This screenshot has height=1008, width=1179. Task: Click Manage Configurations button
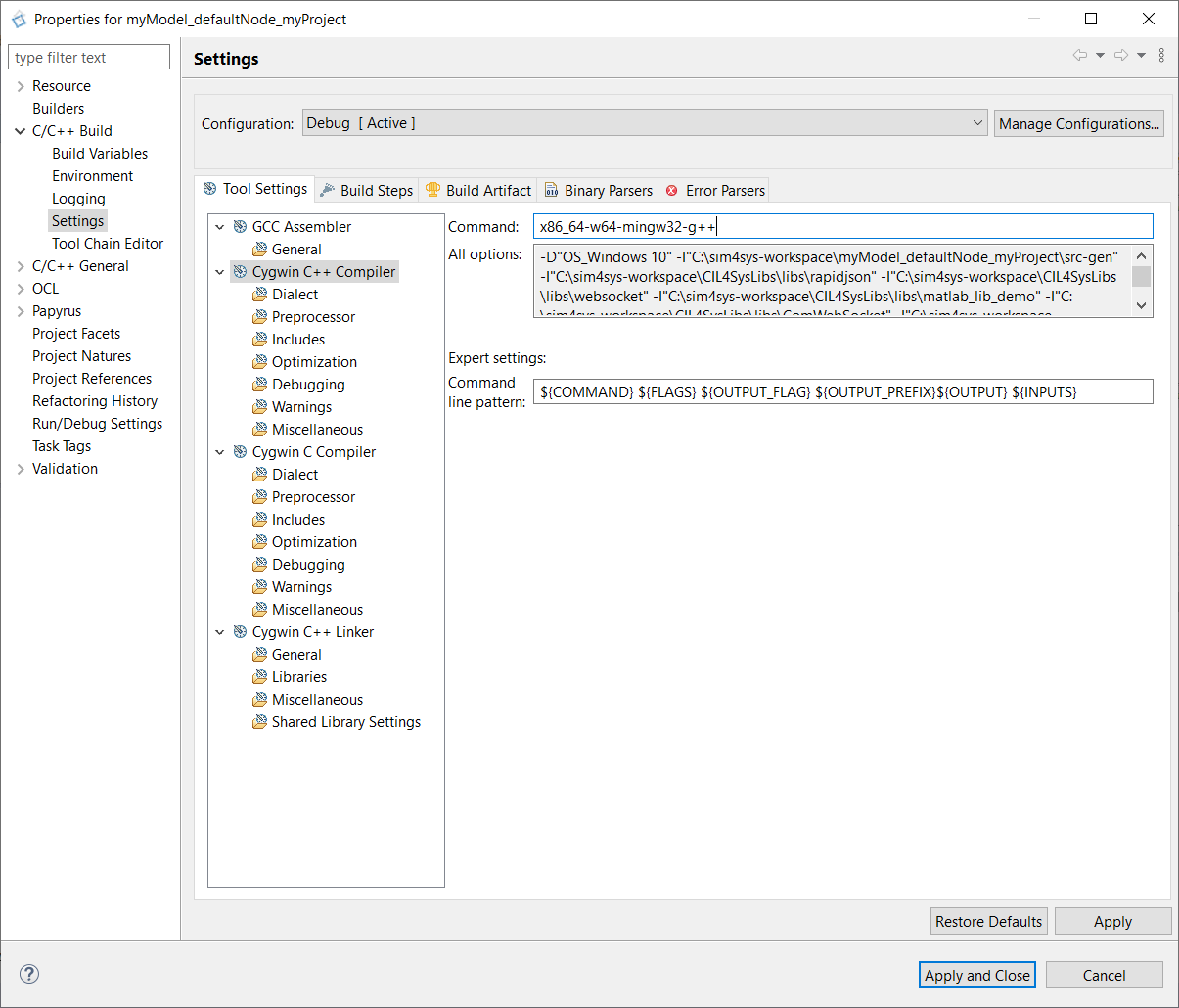click(x=1079, y=123)
